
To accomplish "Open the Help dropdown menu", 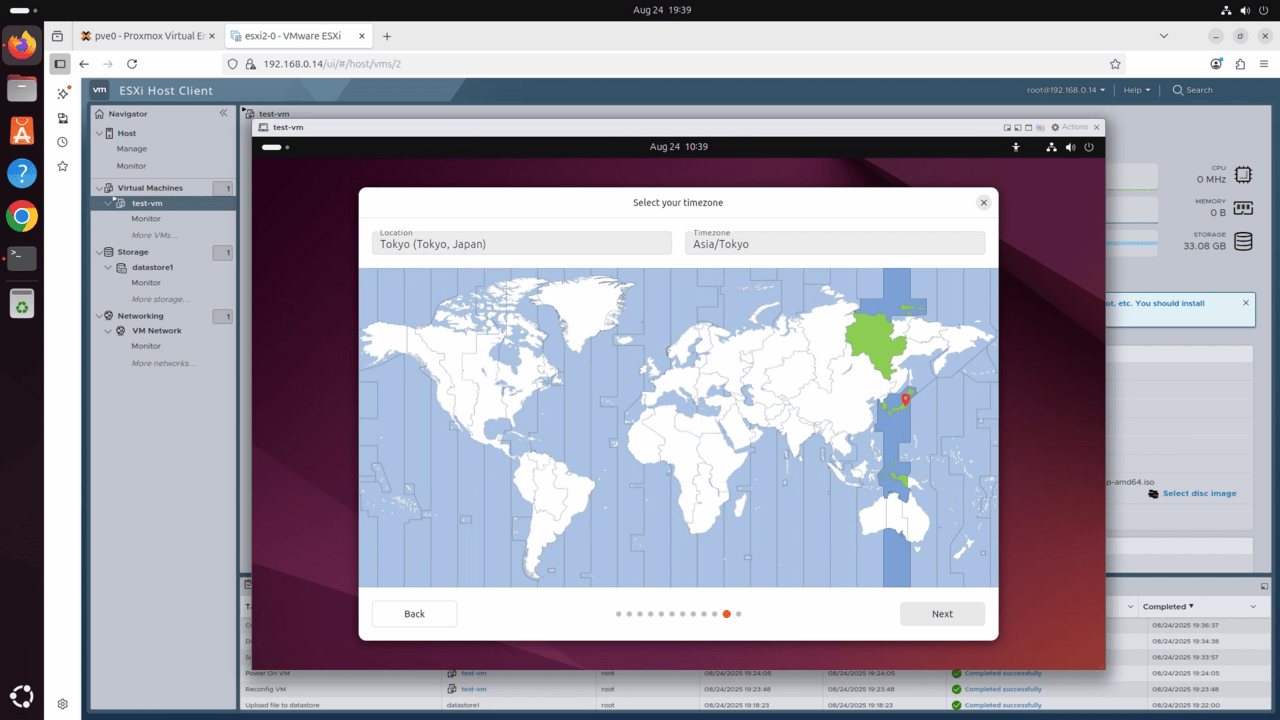I will tap(1137, 90).
